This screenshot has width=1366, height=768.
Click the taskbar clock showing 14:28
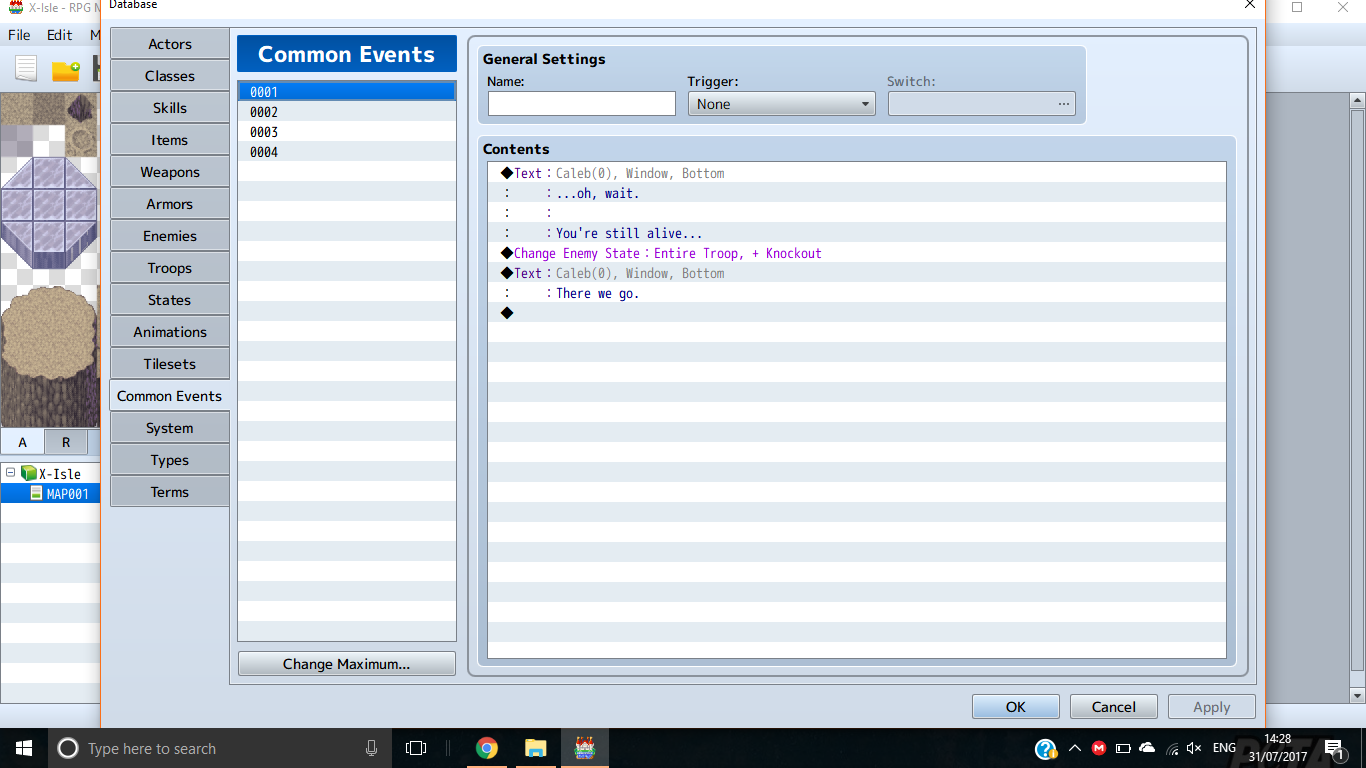coord(1277,748)
